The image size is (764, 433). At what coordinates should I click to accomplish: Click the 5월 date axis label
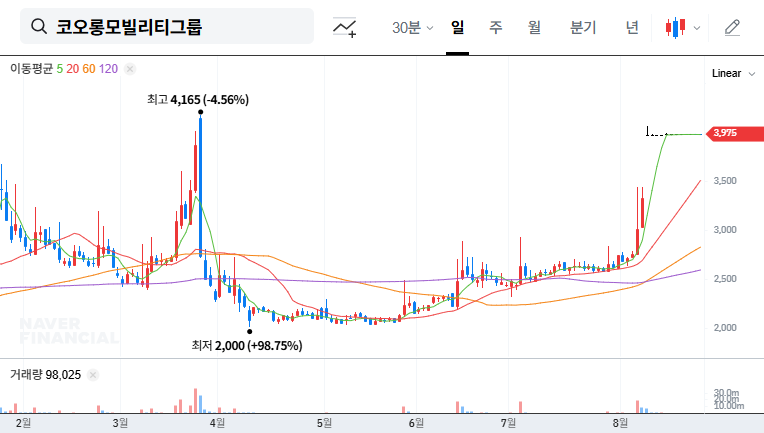324,423
